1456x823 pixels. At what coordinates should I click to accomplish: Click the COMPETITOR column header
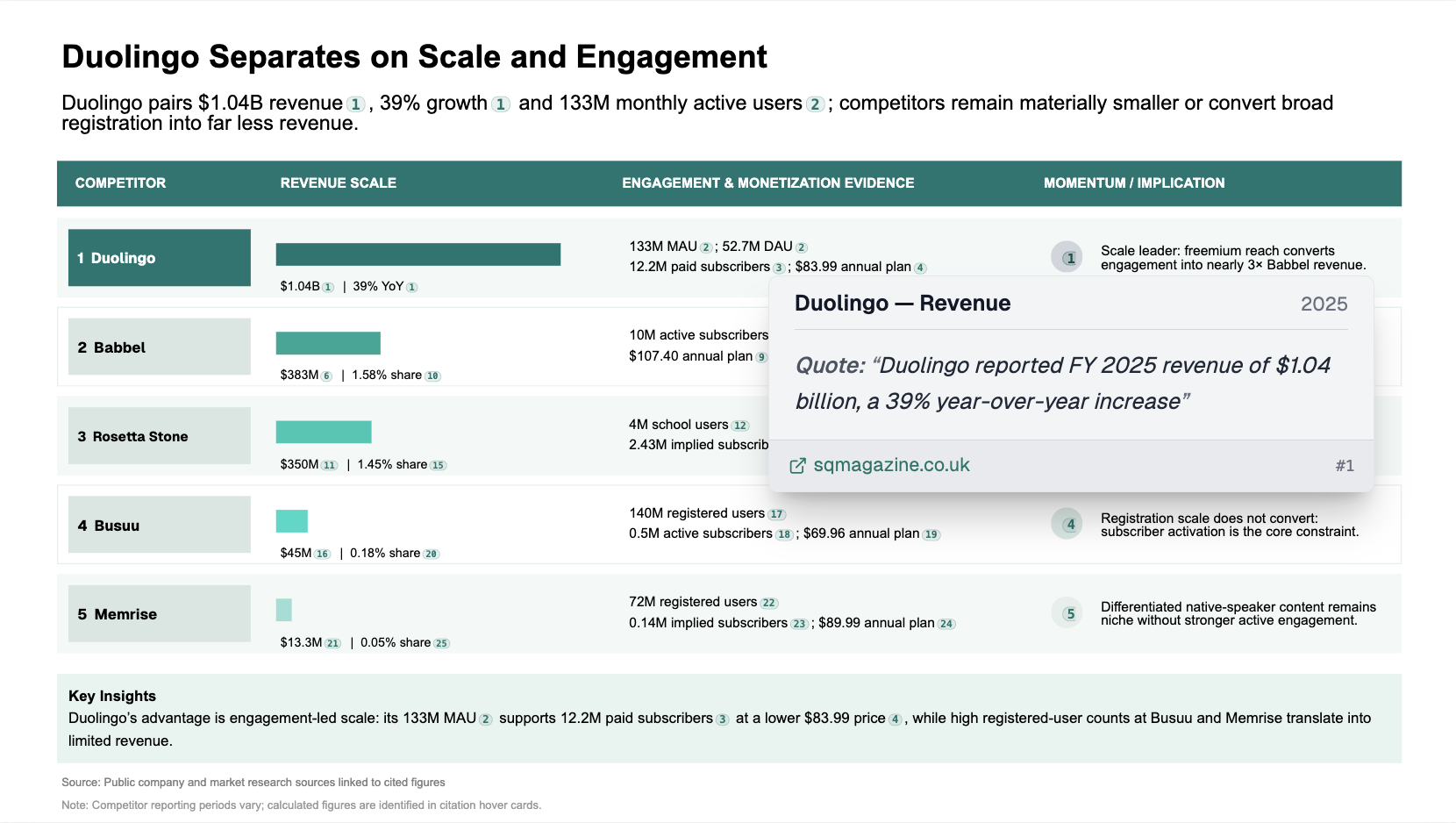120,183
